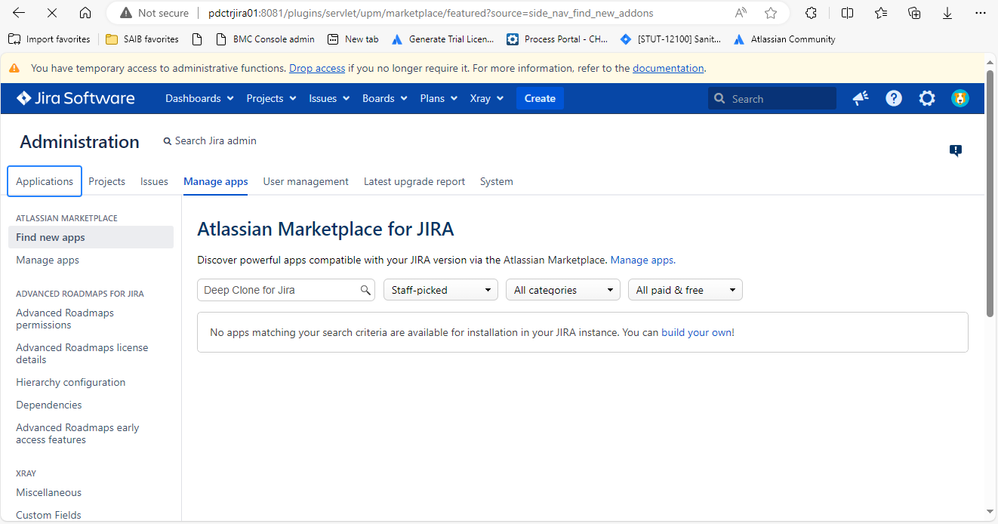
Task: Open the Dashboards menu
Action: click(x=199, y=98)
